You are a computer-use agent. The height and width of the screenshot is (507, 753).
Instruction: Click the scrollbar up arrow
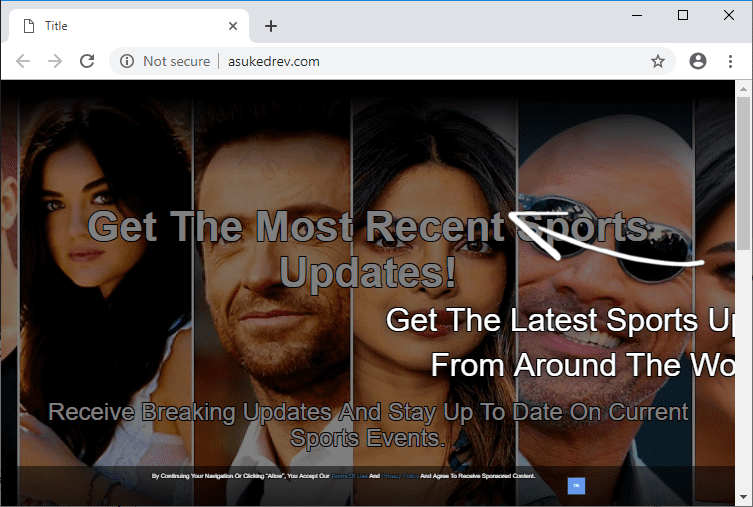point(743,89)
